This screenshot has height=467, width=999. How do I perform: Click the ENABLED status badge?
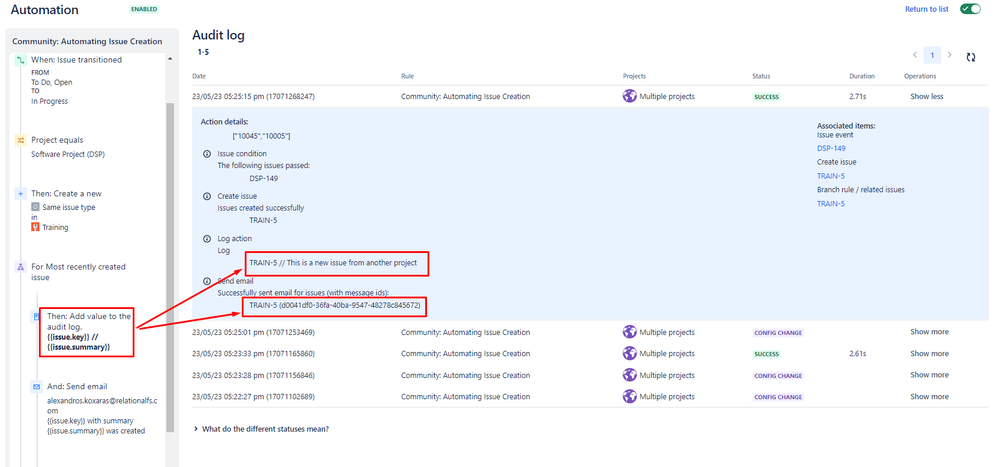pyautogui.click(x=145, y=10)
